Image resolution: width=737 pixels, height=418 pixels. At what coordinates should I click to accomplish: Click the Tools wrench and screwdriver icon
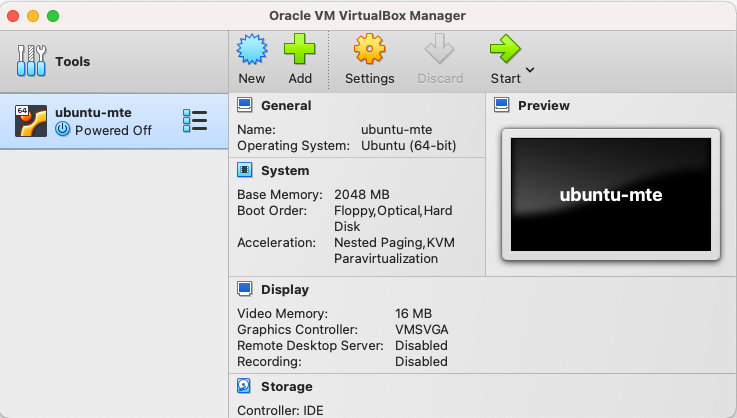(31, 61)
